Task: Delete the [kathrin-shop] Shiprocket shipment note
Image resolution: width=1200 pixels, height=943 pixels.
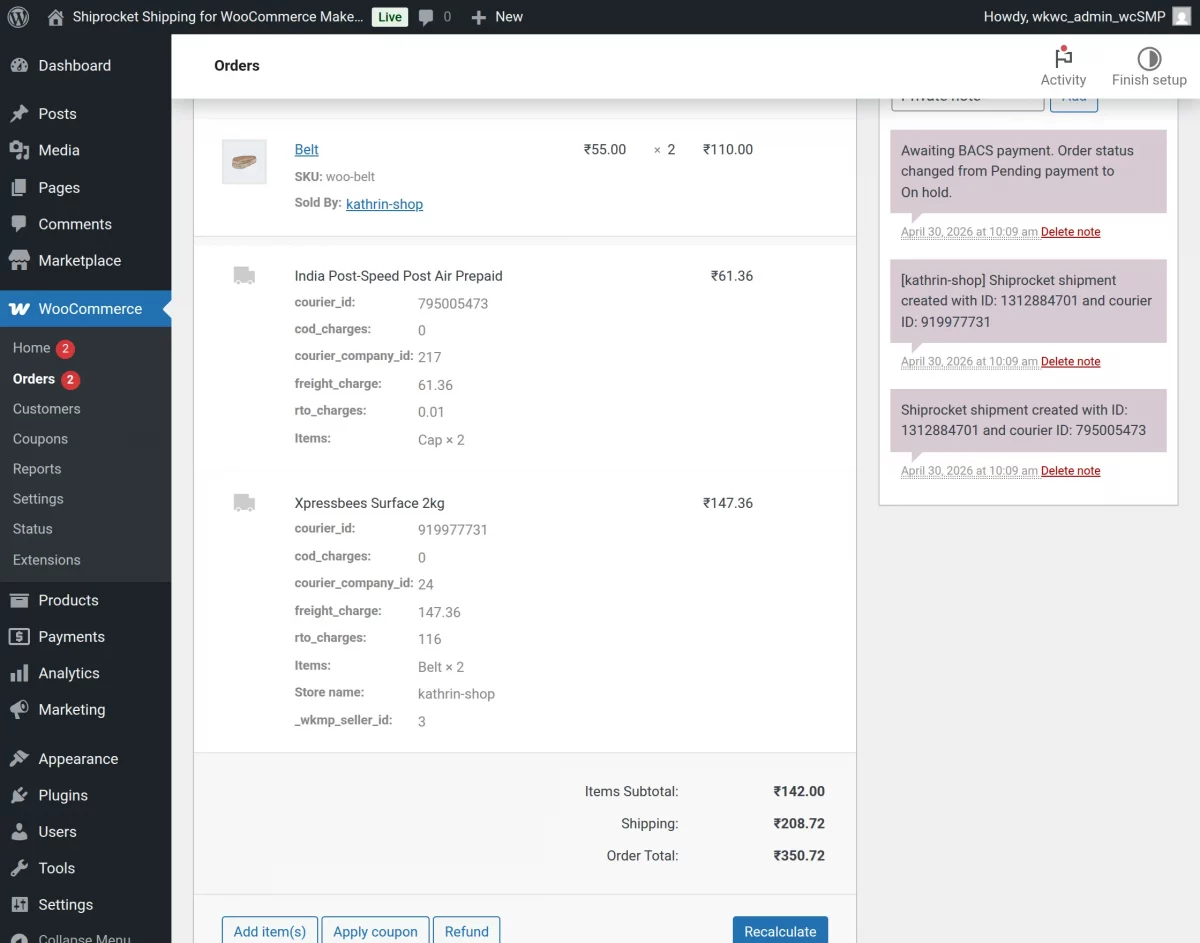Action: (x=1070, y=362)
